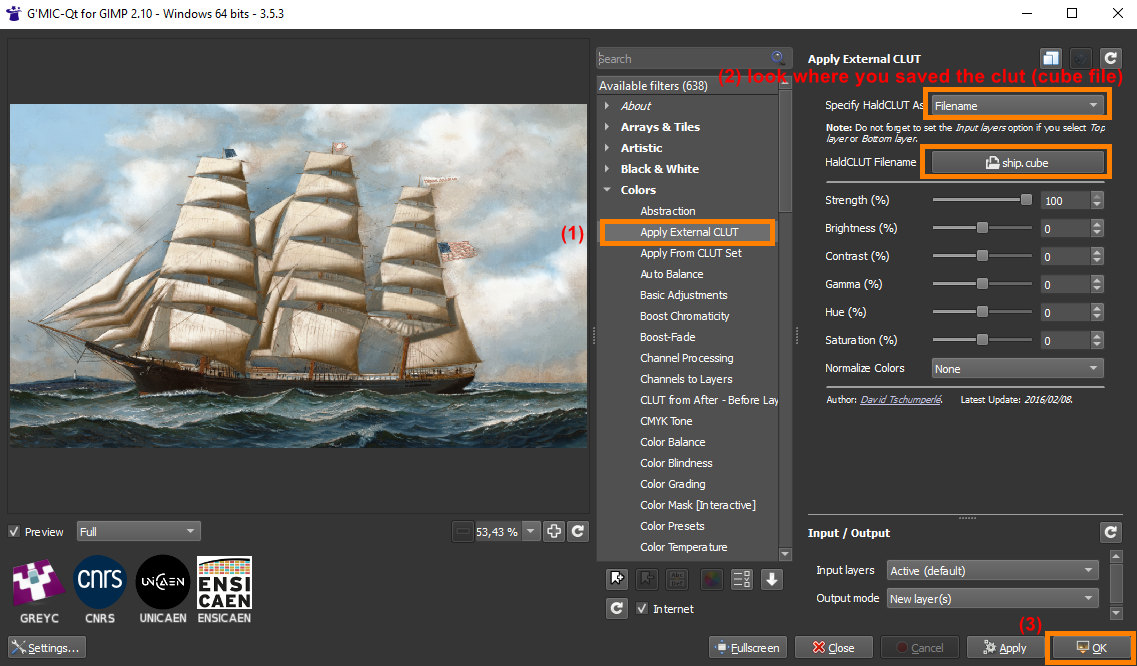Open the Specify HaldCLUT As dropdown
This screenshot has width=1137, height=666.
(1017, 106)
